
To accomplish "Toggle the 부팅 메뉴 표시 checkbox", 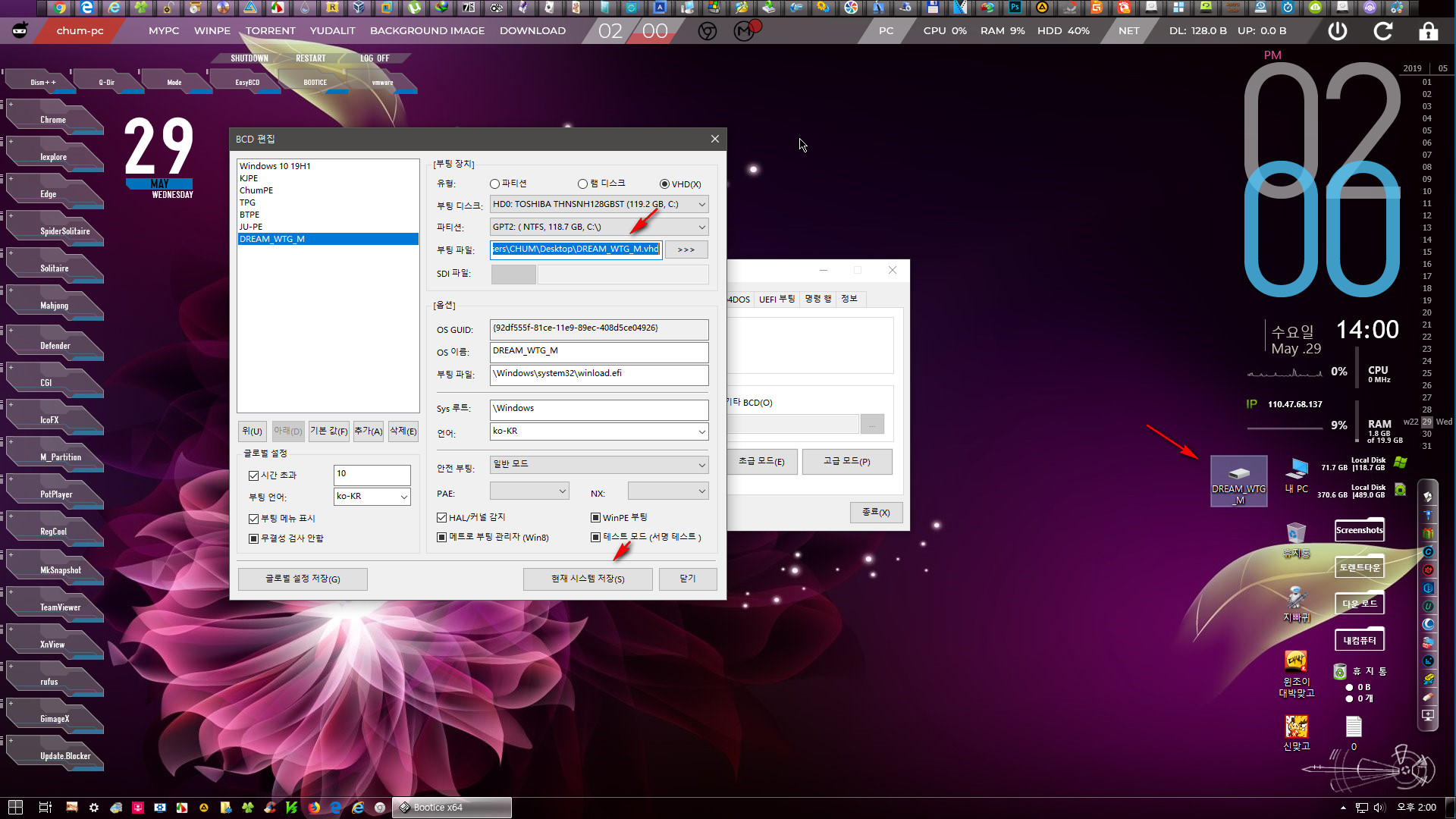I will click(x=253, y=519).
